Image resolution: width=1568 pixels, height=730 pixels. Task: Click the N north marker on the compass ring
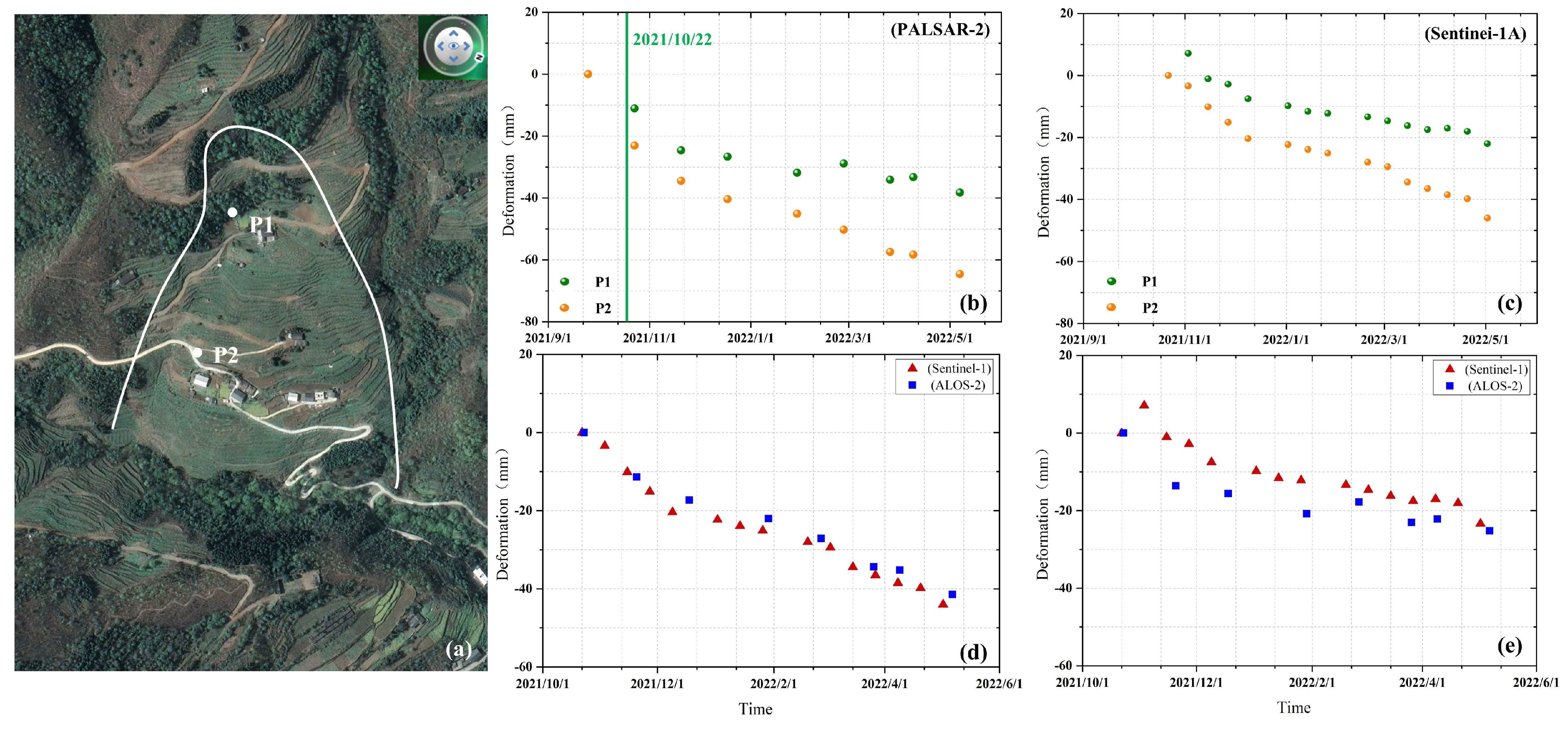click(480, 57)
